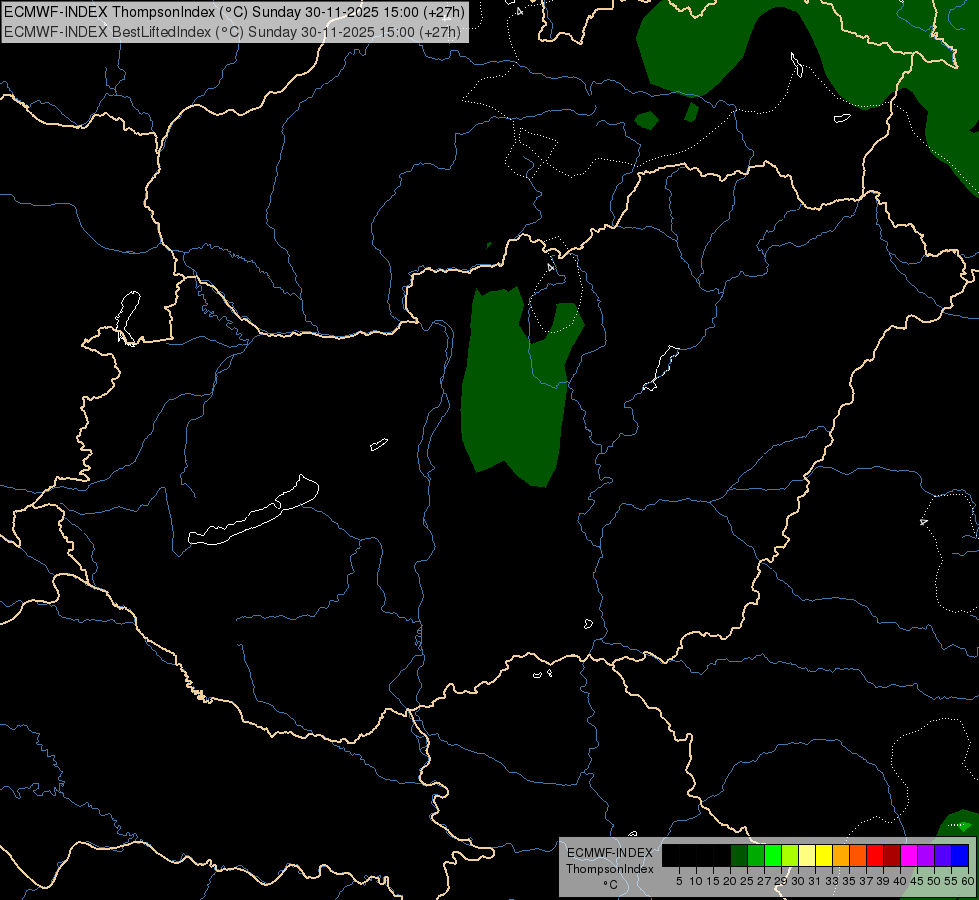Screen dimensions: 979x900
Task: Click the °C unit text in the legend
Action: 611,884
